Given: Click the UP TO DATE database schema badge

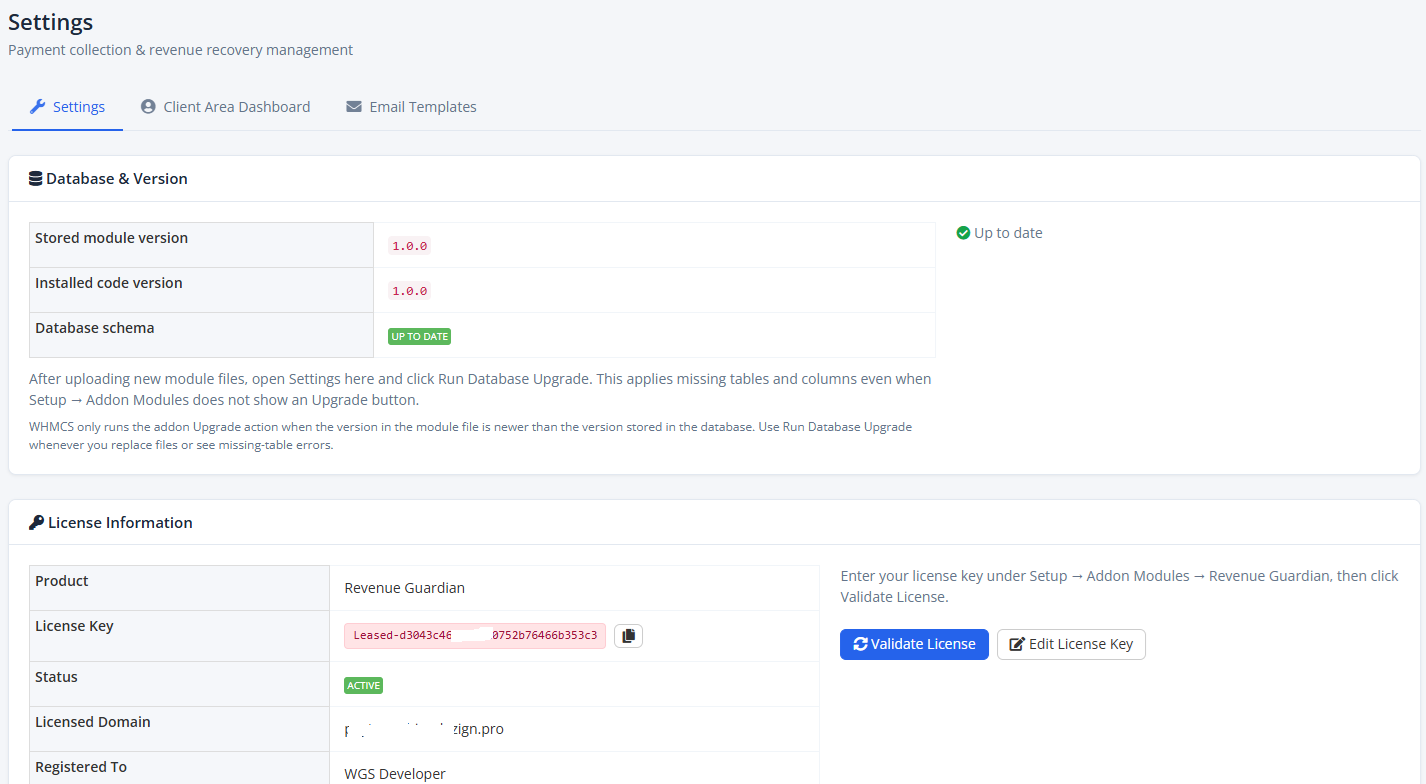Looking at the screenshot, I should click(x=420, y=336).
